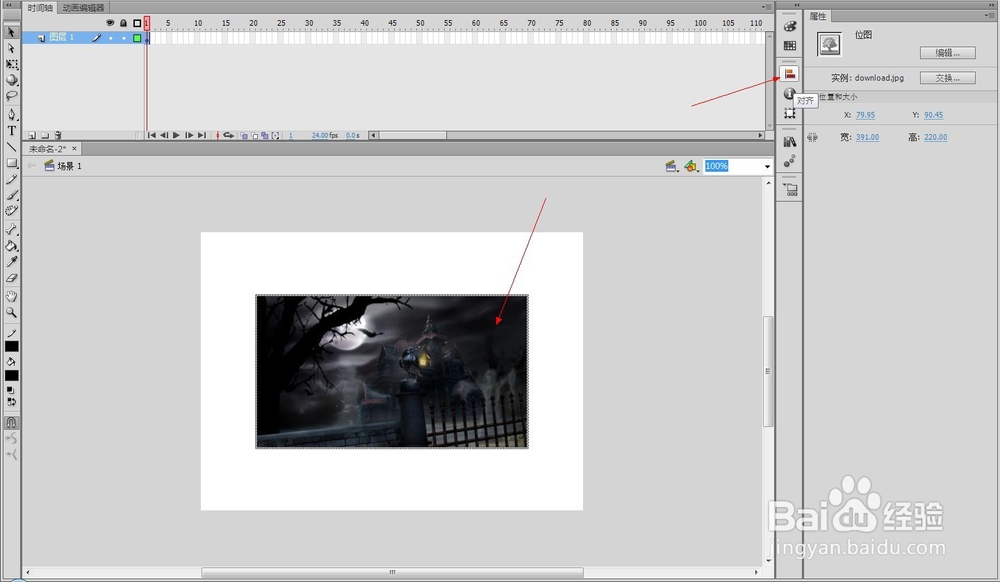Select the Line tool

pyautogui.click(x=11, y=147)
